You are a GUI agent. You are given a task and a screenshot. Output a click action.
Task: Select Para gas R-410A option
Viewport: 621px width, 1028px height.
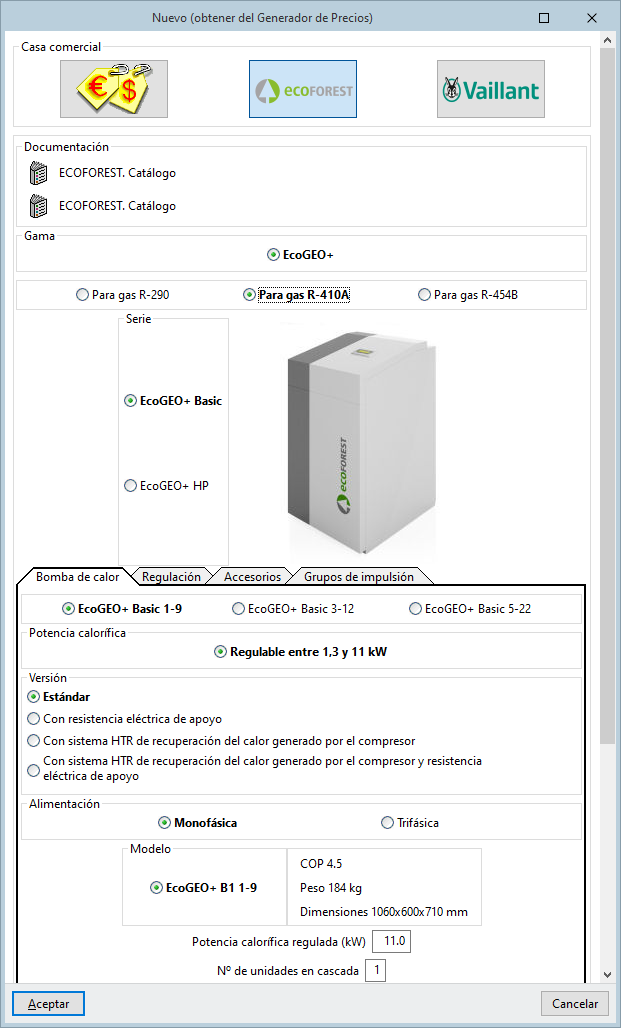click(296, 295)
